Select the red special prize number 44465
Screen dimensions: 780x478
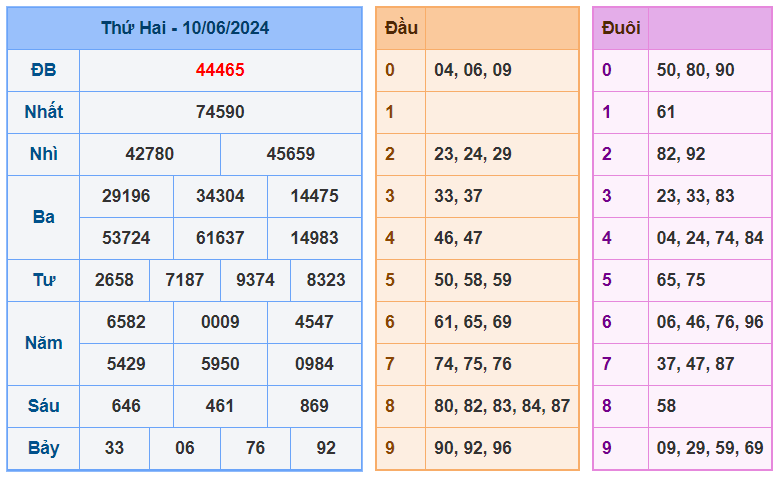(220, 70)
